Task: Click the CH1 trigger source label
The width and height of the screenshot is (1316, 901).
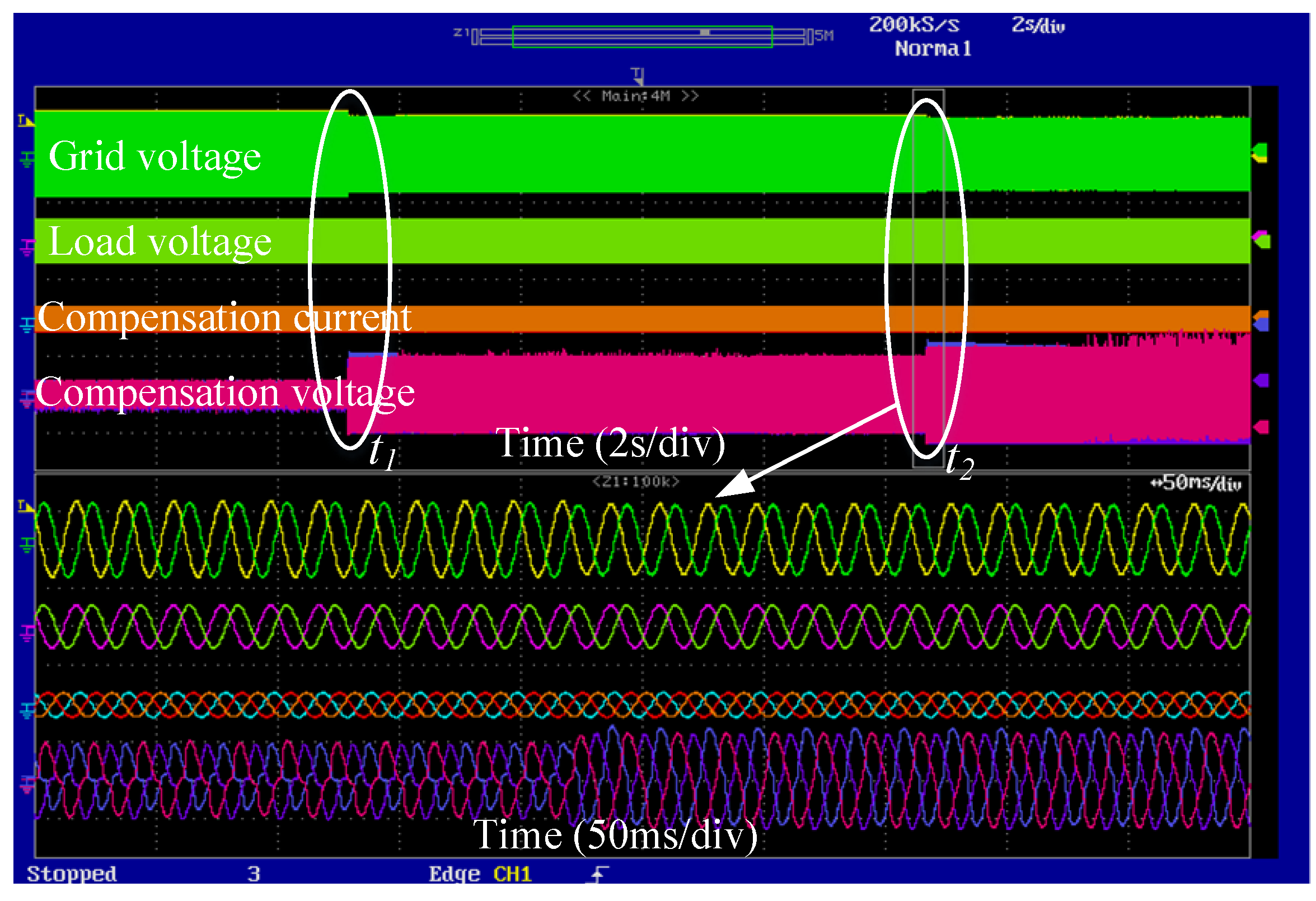Action: [513, 874]
